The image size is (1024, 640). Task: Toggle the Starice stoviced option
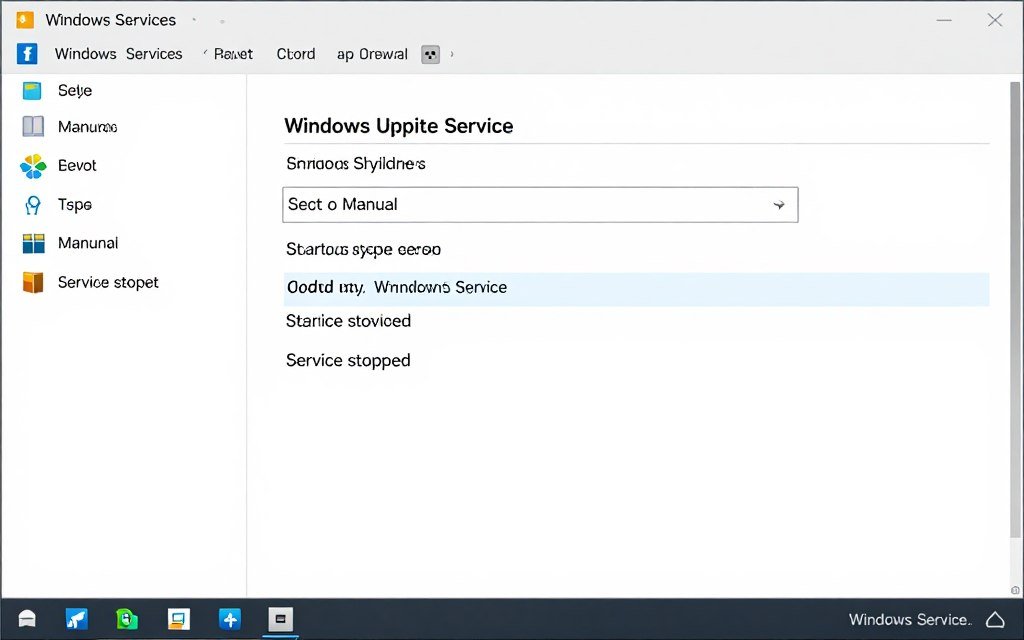pyautogui.click(x=348, y=321)
